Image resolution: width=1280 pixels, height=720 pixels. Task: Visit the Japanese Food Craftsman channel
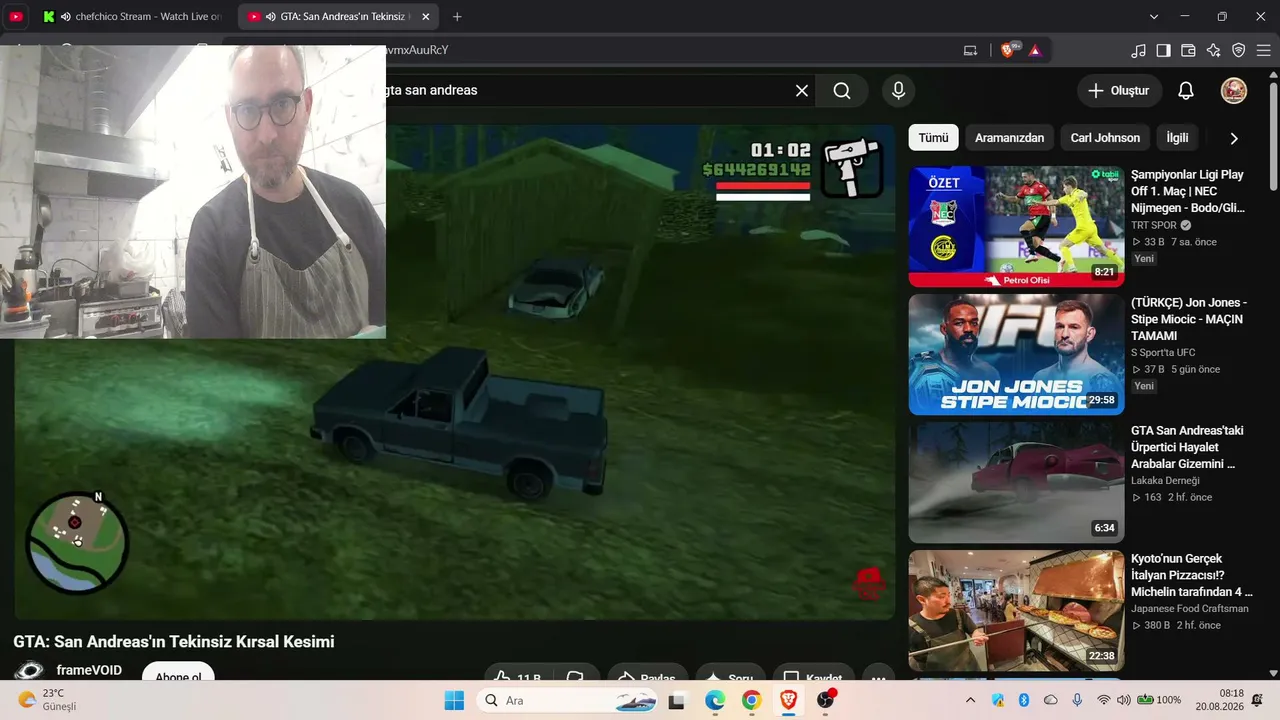click(1190, 609)
